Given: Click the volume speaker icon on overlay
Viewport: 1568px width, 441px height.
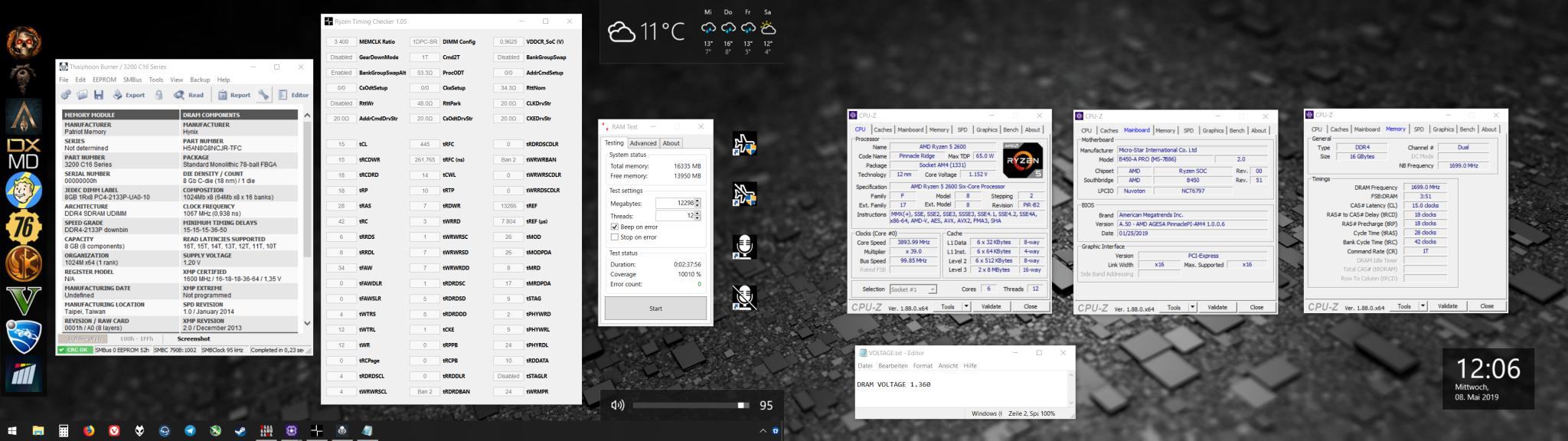Looking at the screenshot, I should point(618,405).
